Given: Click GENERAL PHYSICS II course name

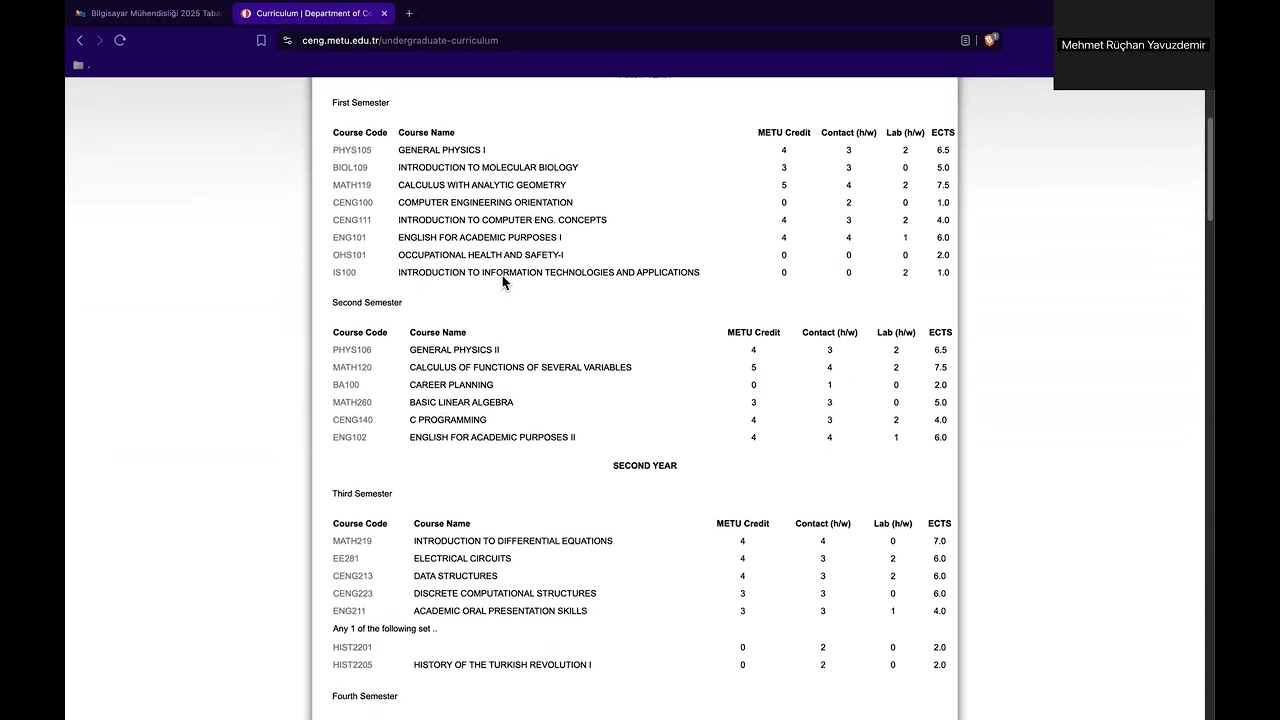Looking at the screenshot, I should coord(454,350).
